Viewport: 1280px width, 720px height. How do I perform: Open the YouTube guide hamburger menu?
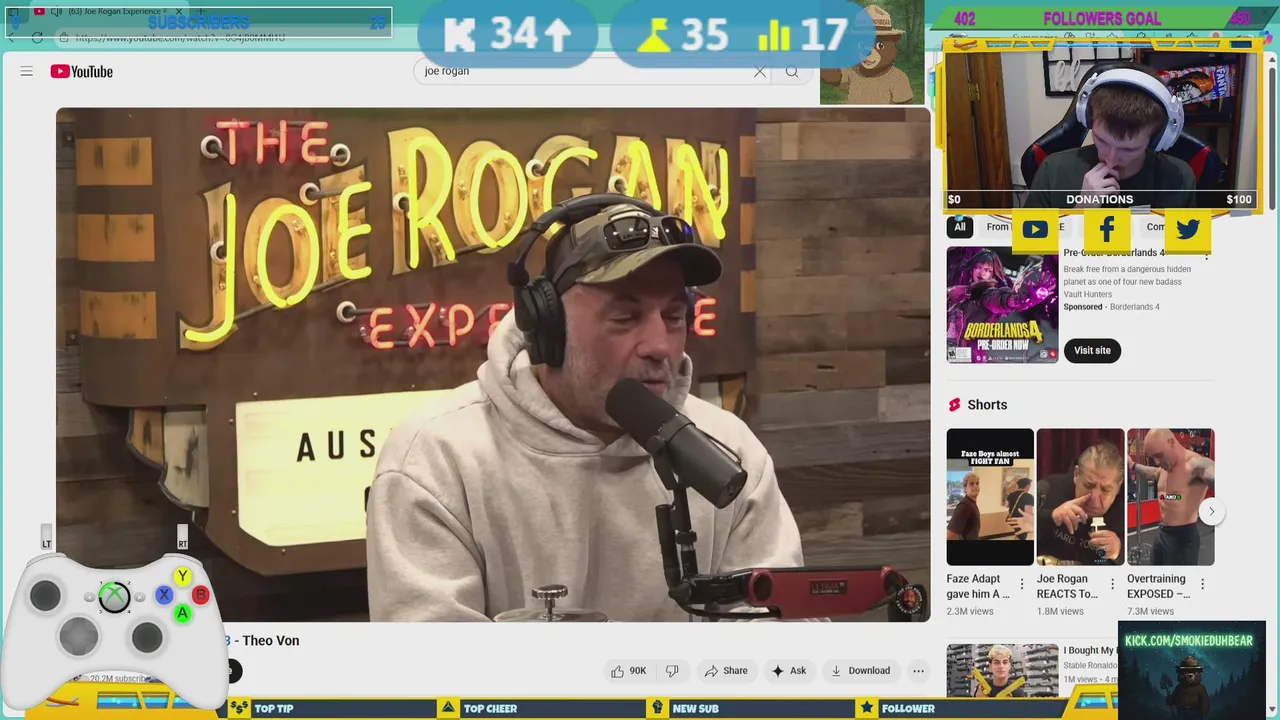(27, 71)
